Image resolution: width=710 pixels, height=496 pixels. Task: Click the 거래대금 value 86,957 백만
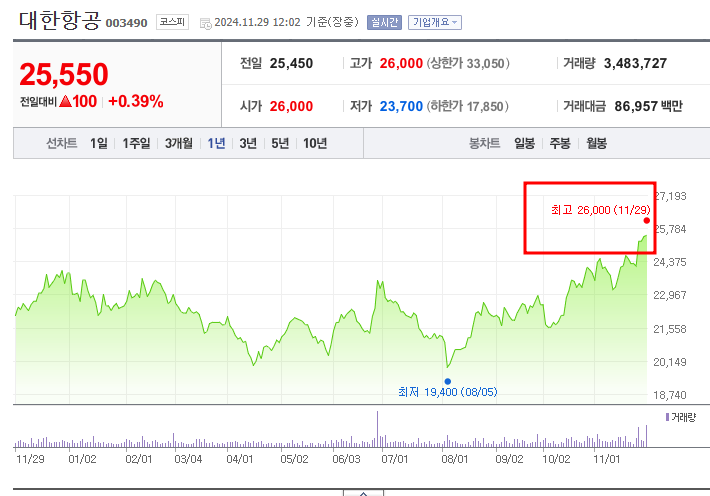pyautogui.click(x=648, y=106)
